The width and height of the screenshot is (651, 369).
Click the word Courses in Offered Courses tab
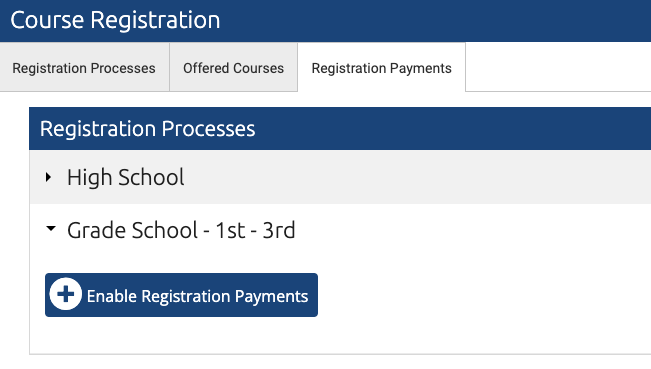[258, 68]
